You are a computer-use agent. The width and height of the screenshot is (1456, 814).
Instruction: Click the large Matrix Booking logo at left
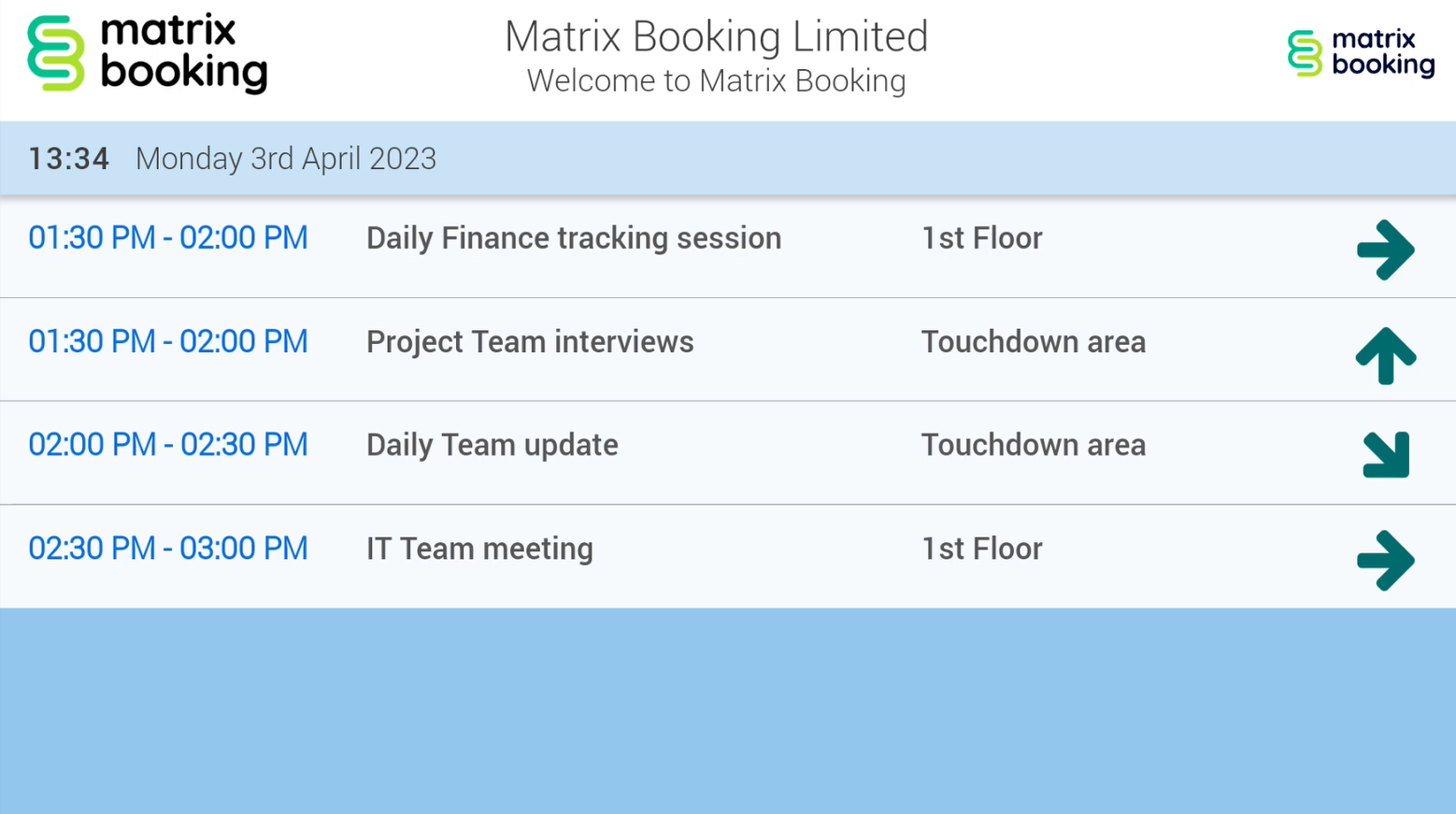coord(148,53)
